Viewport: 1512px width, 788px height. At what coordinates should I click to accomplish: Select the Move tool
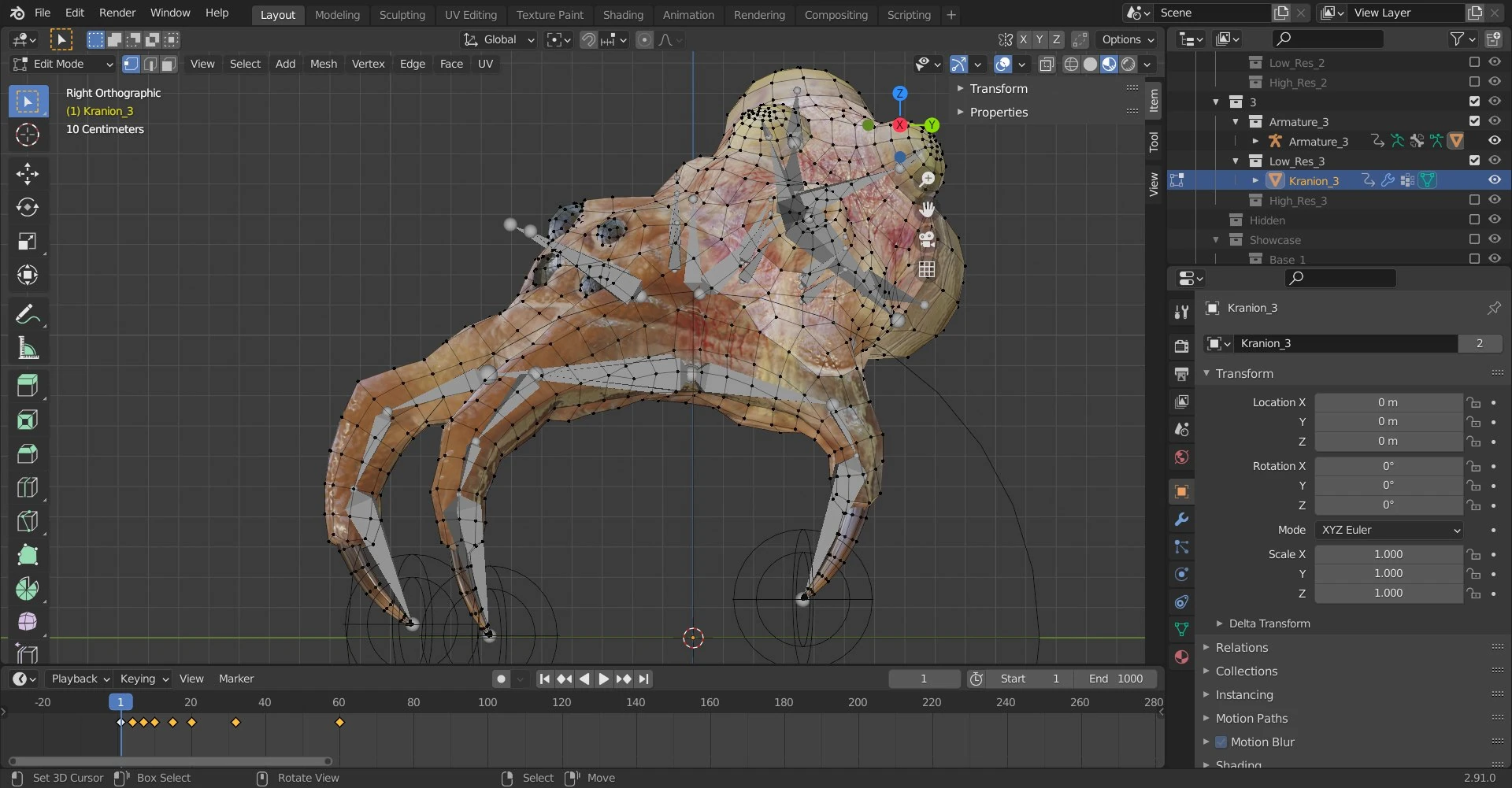pyautogui.click(x=28, y=173)
